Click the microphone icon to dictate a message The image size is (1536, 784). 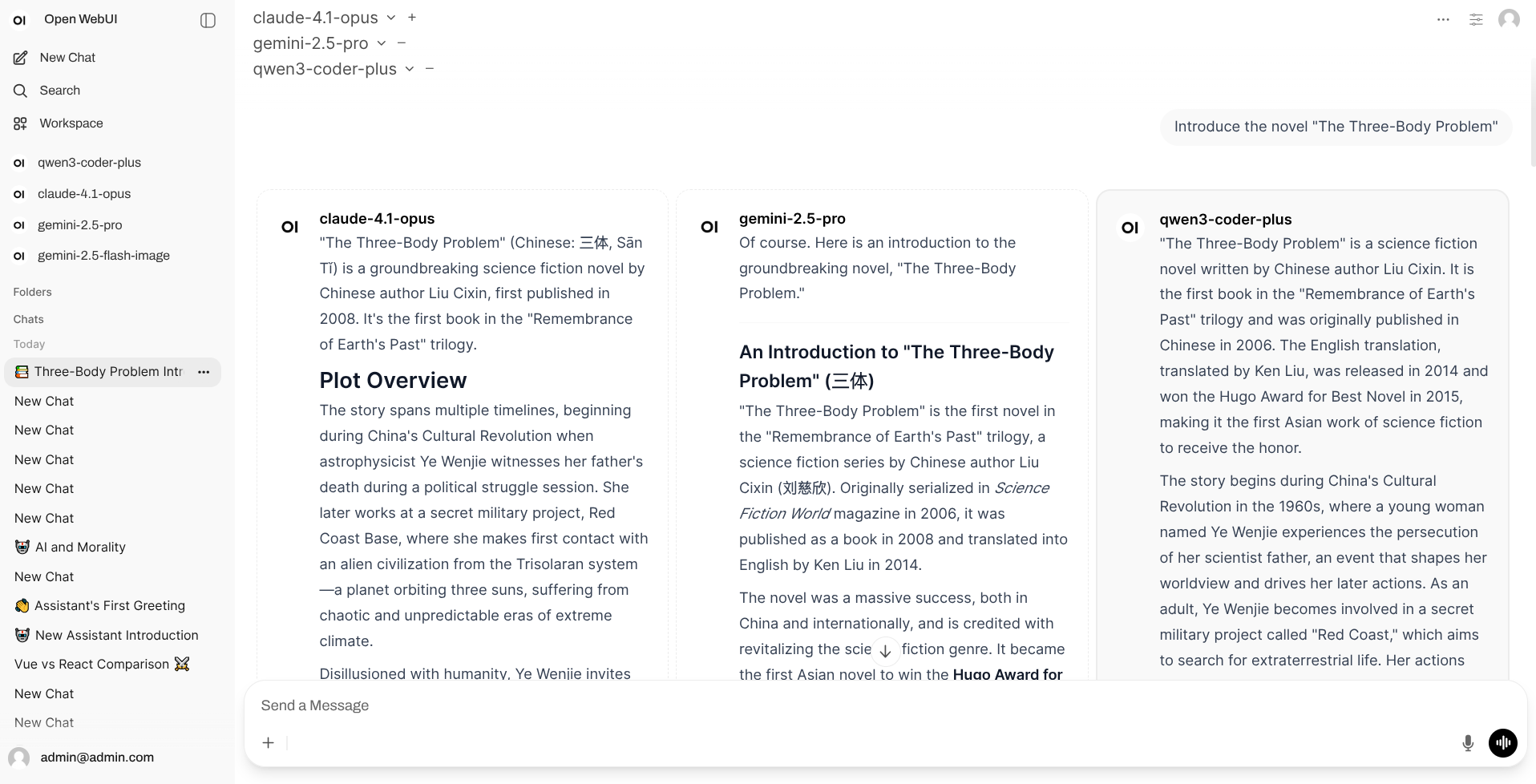pyautogui.click(x=1468, y=743)
